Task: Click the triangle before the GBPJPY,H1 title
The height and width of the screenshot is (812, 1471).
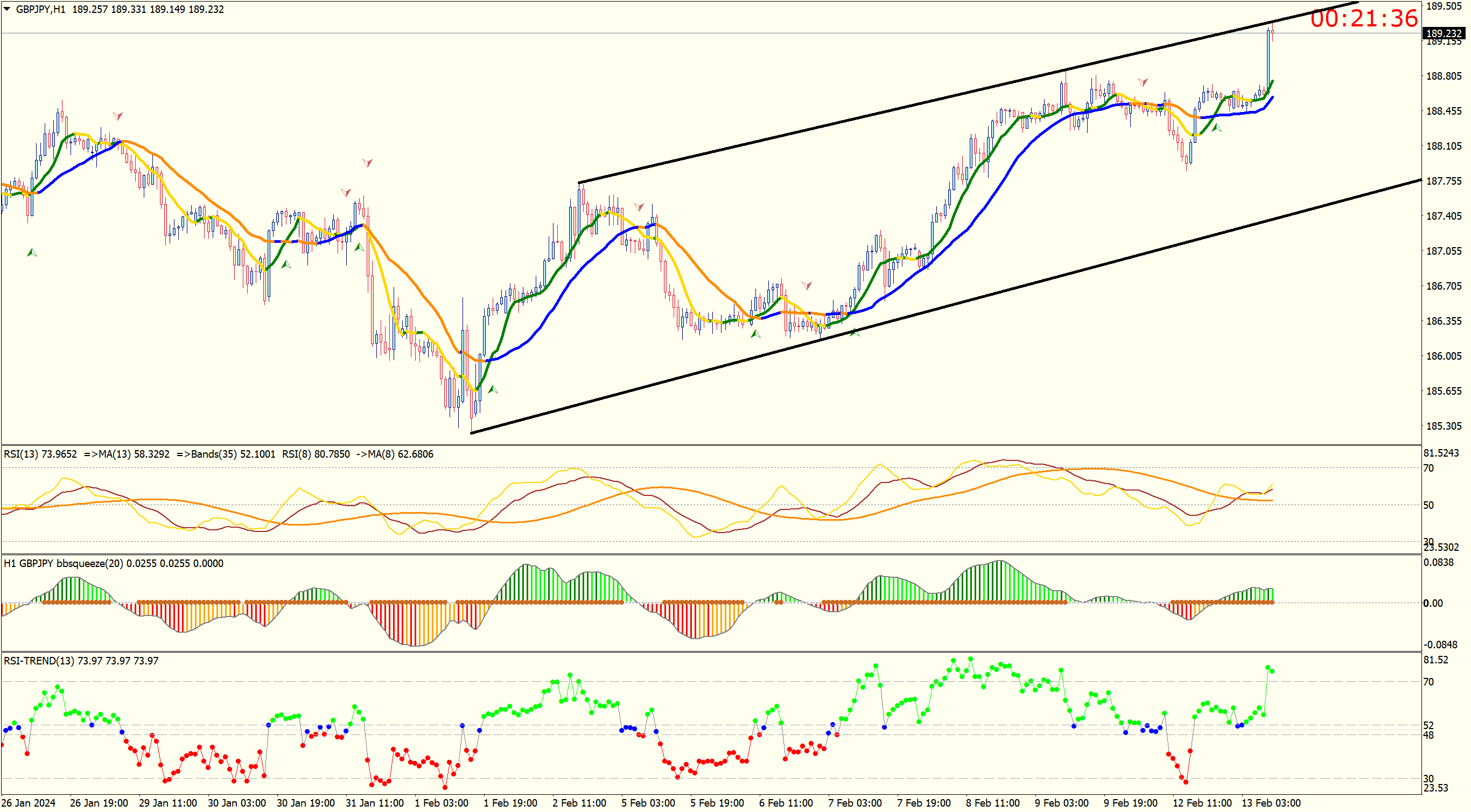Action: [x=7, y=9]
